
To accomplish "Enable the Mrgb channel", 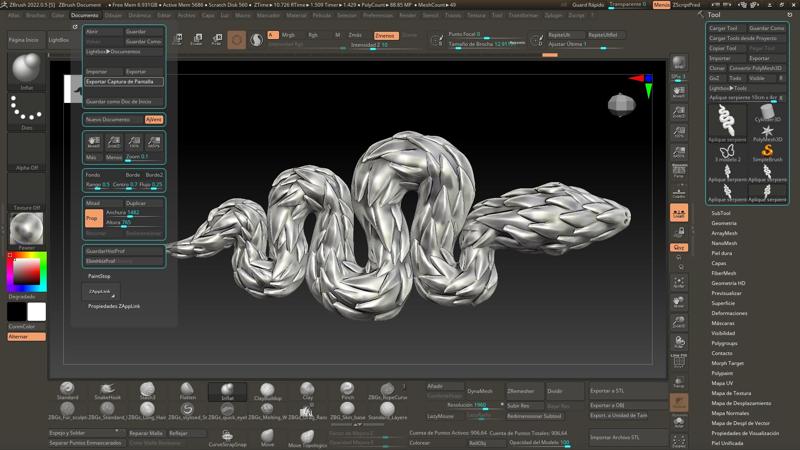I will click(x=289, y=35).
